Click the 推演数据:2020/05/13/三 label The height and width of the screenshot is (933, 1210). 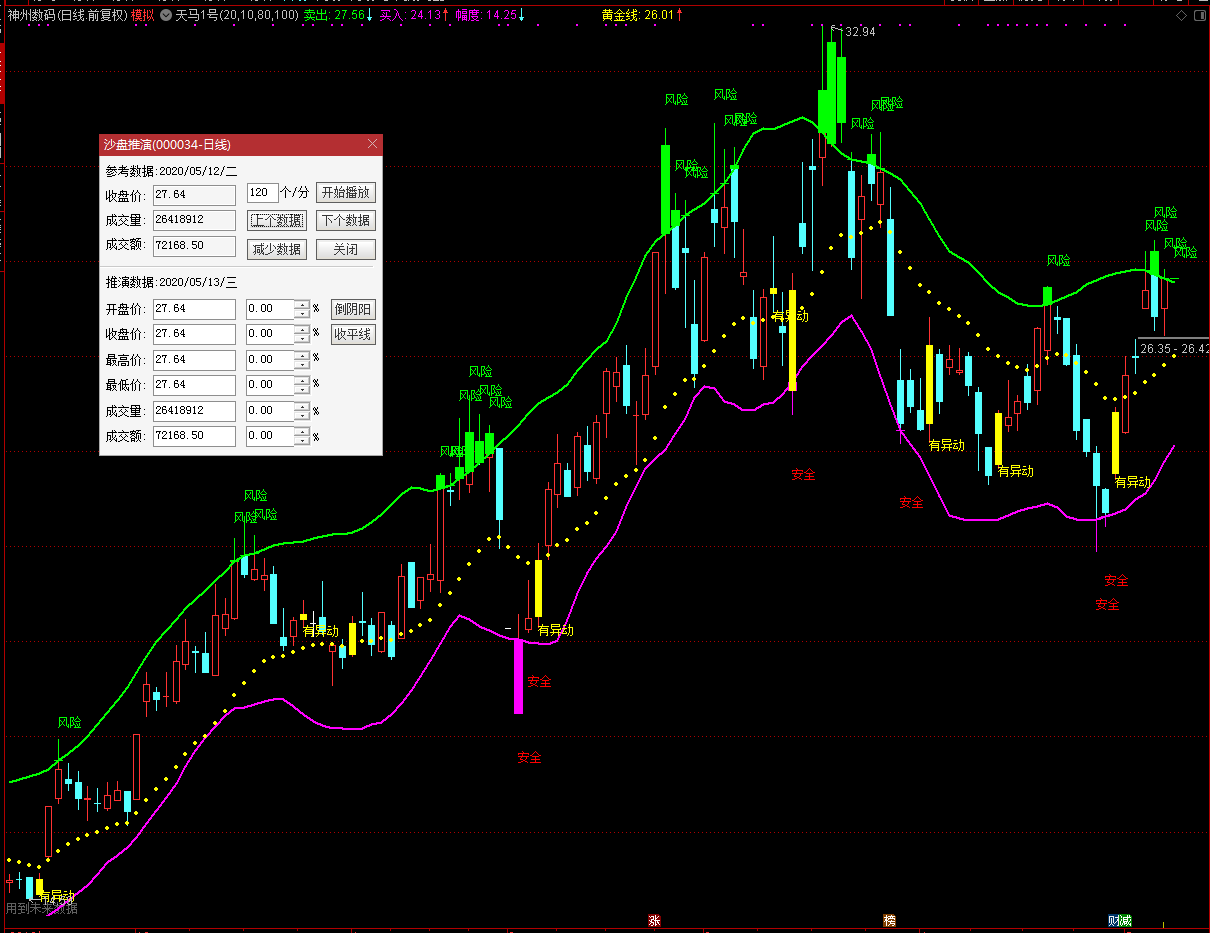pyautogui.click(x=171, y=283)
